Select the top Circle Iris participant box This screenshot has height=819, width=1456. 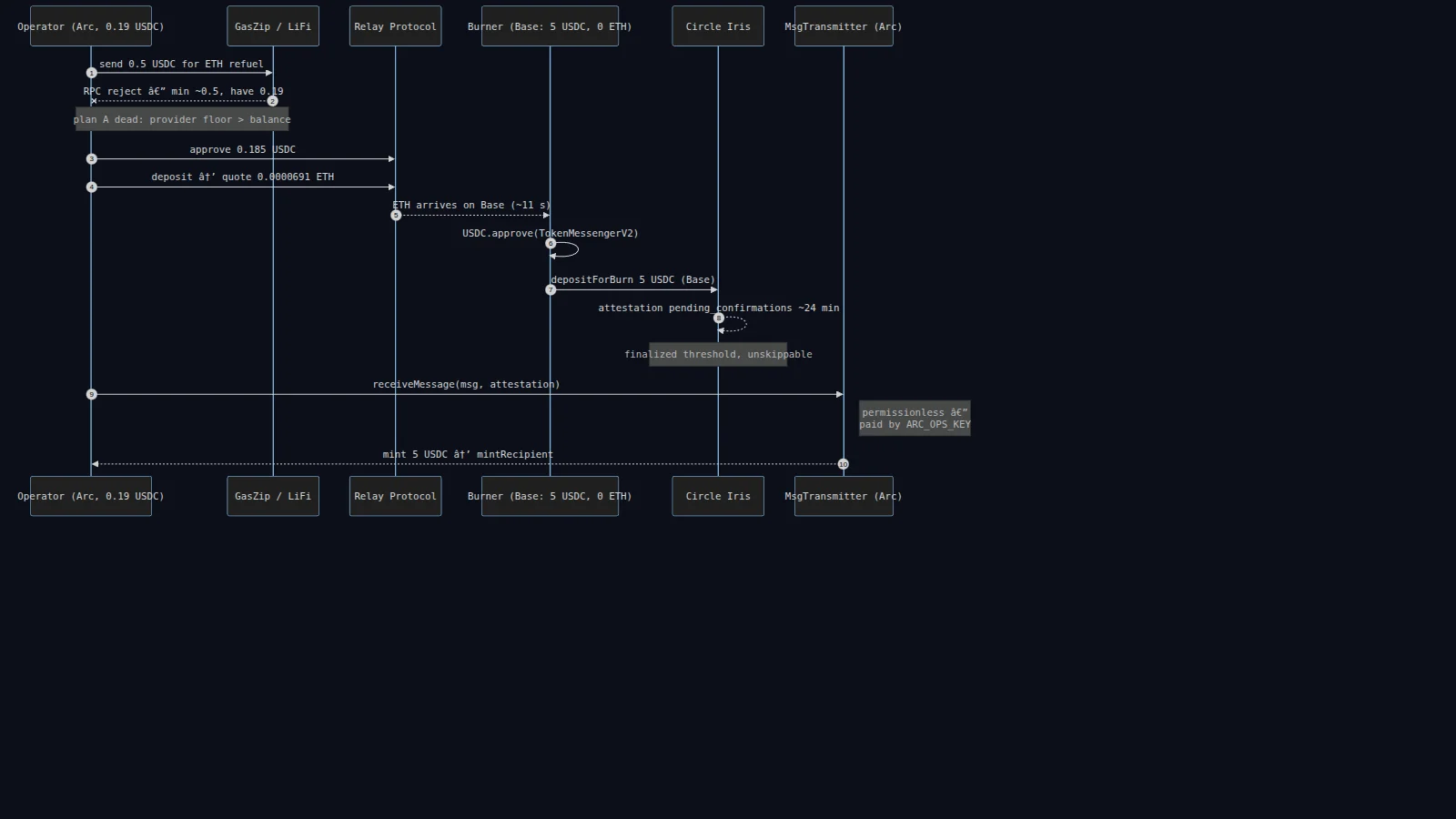pos(718,26)
